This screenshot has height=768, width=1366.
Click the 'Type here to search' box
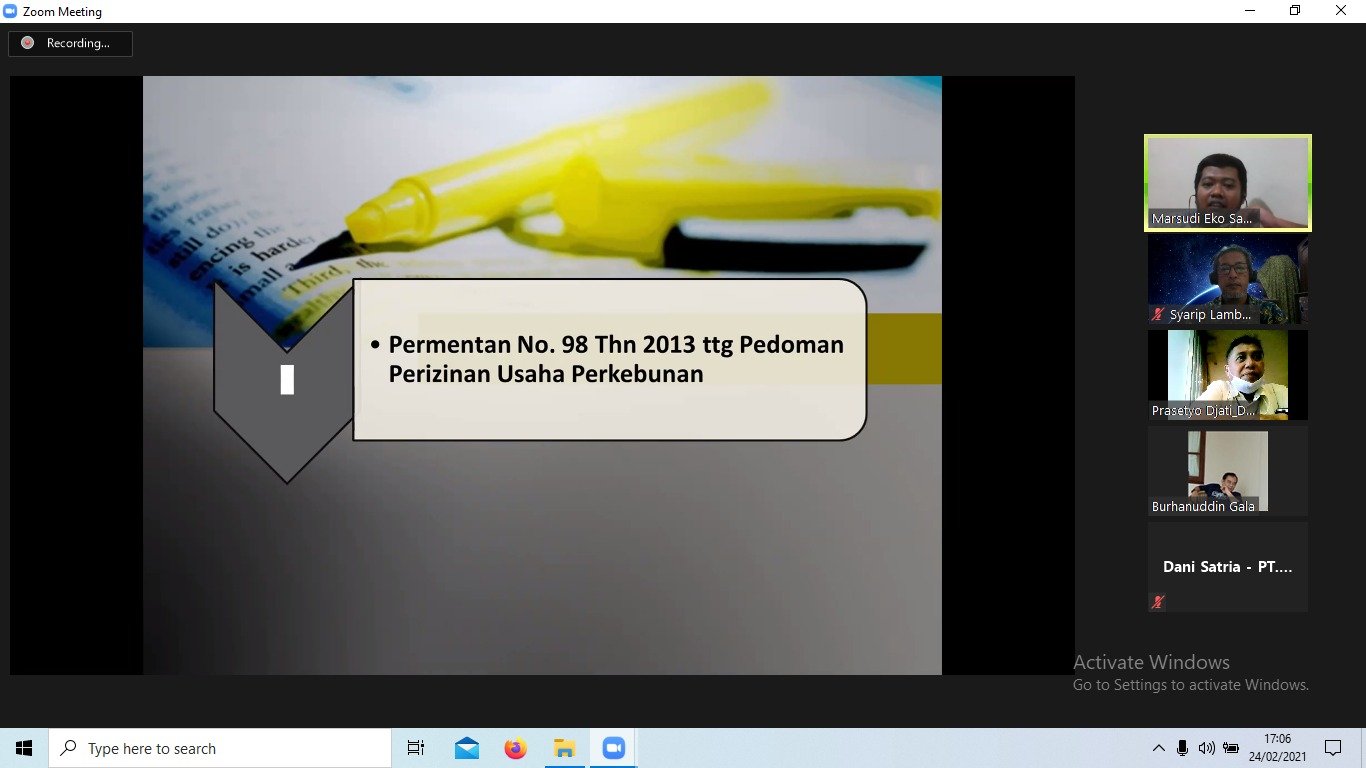(x=220, y=748)
